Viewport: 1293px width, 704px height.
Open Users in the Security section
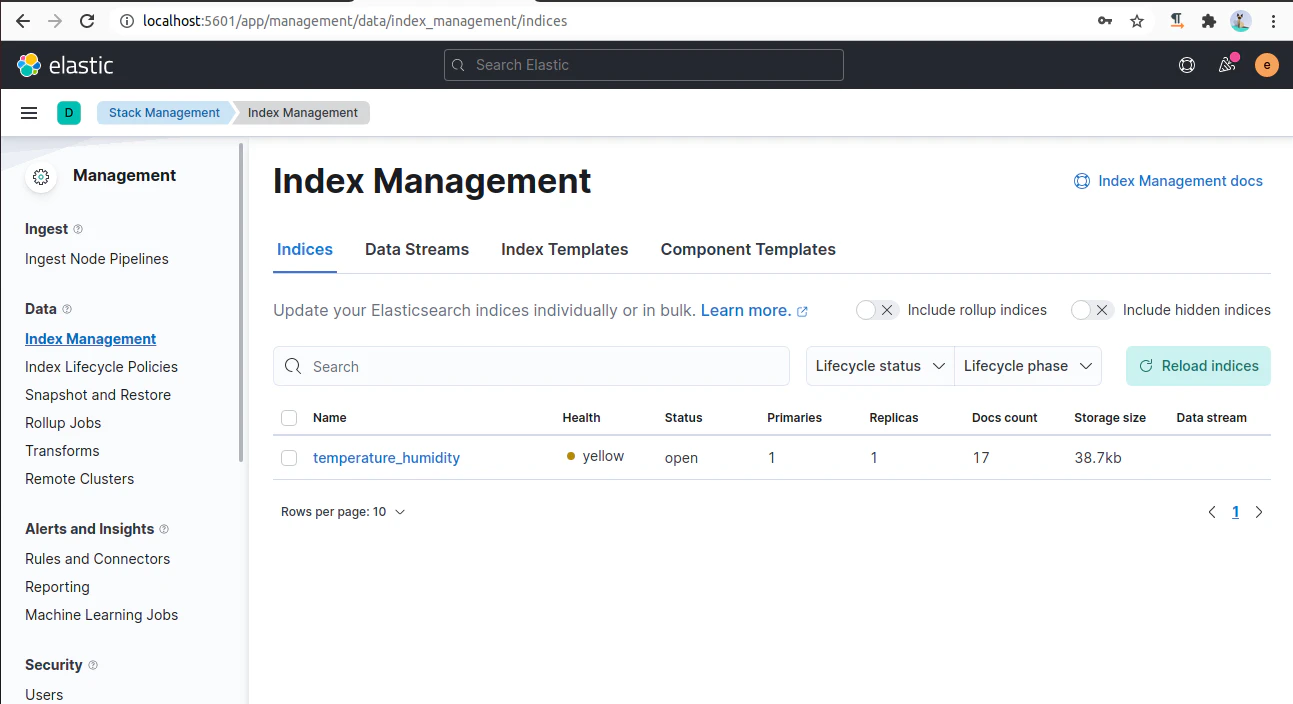click(44, 694)
